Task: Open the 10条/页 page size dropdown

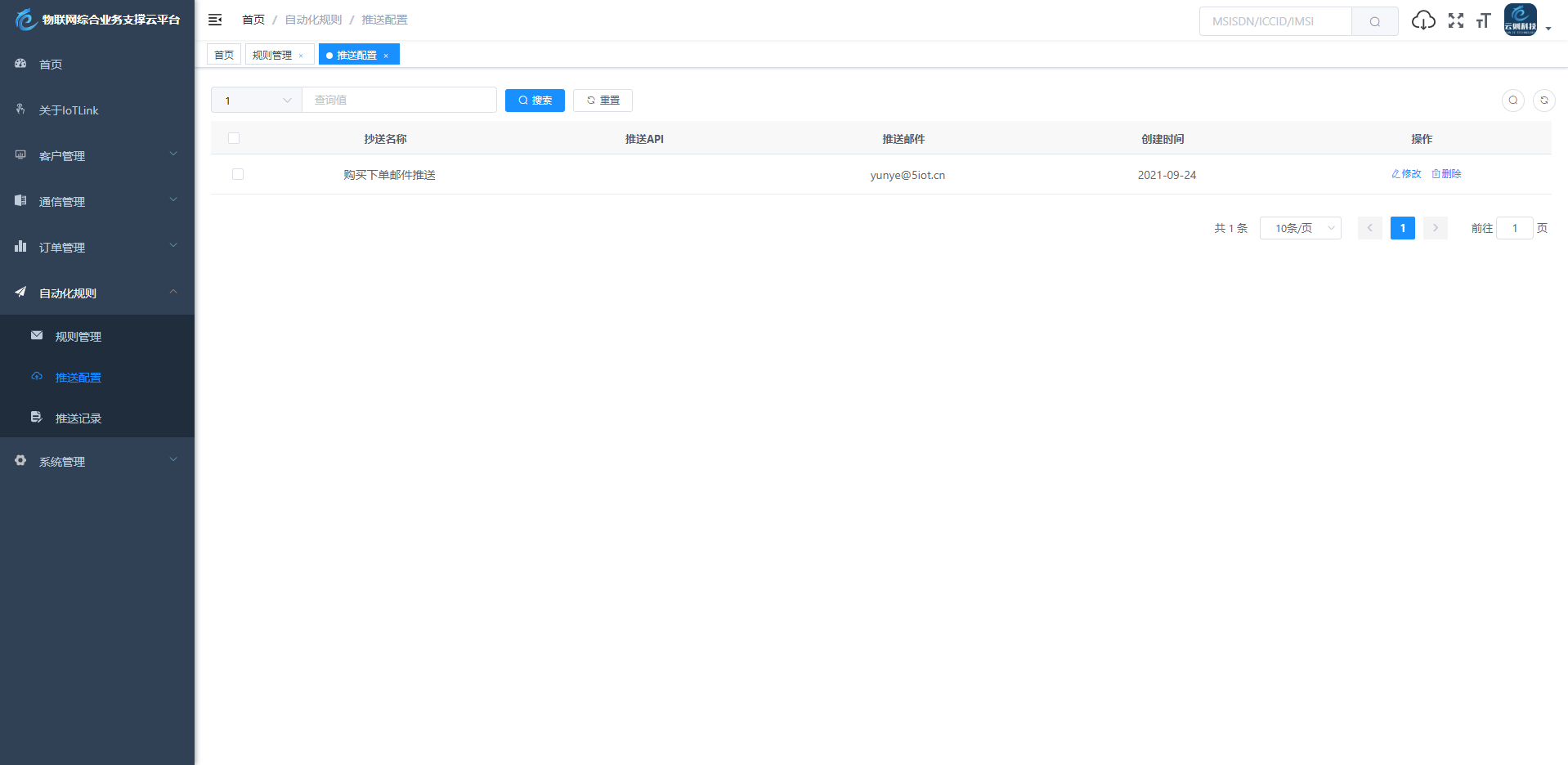Action: tap(1301, 228)
